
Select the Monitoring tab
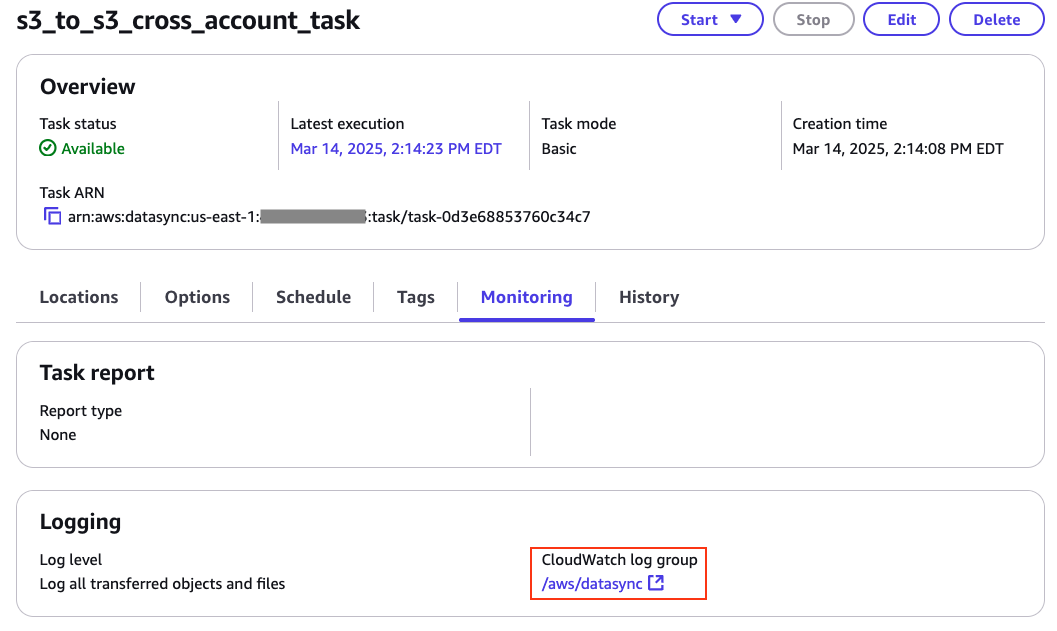526,297
